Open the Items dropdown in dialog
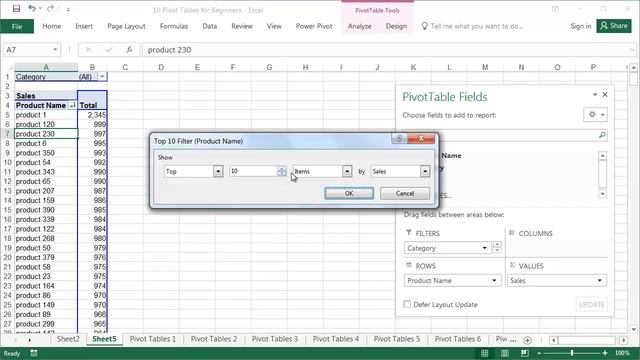This screenshot has height=360, width=640. coord(347,171)
